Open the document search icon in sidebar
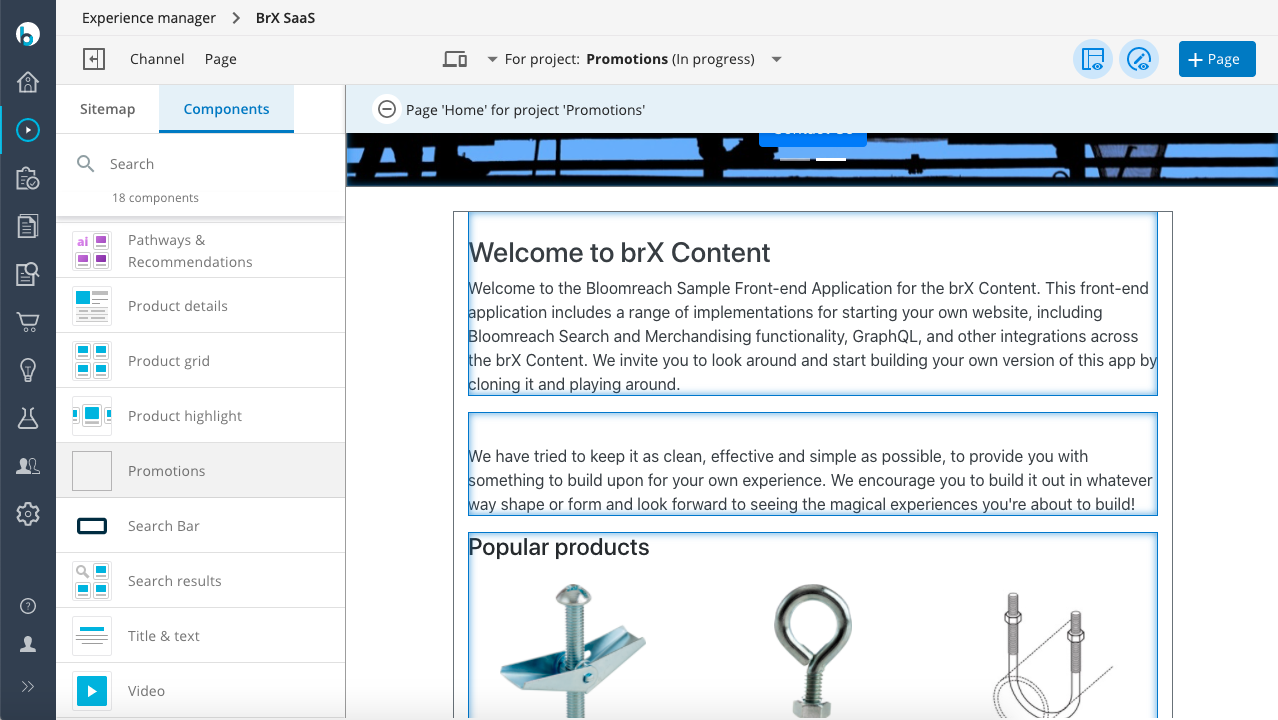Viewport: 1278px width, 720px height. tap(28, 274)
